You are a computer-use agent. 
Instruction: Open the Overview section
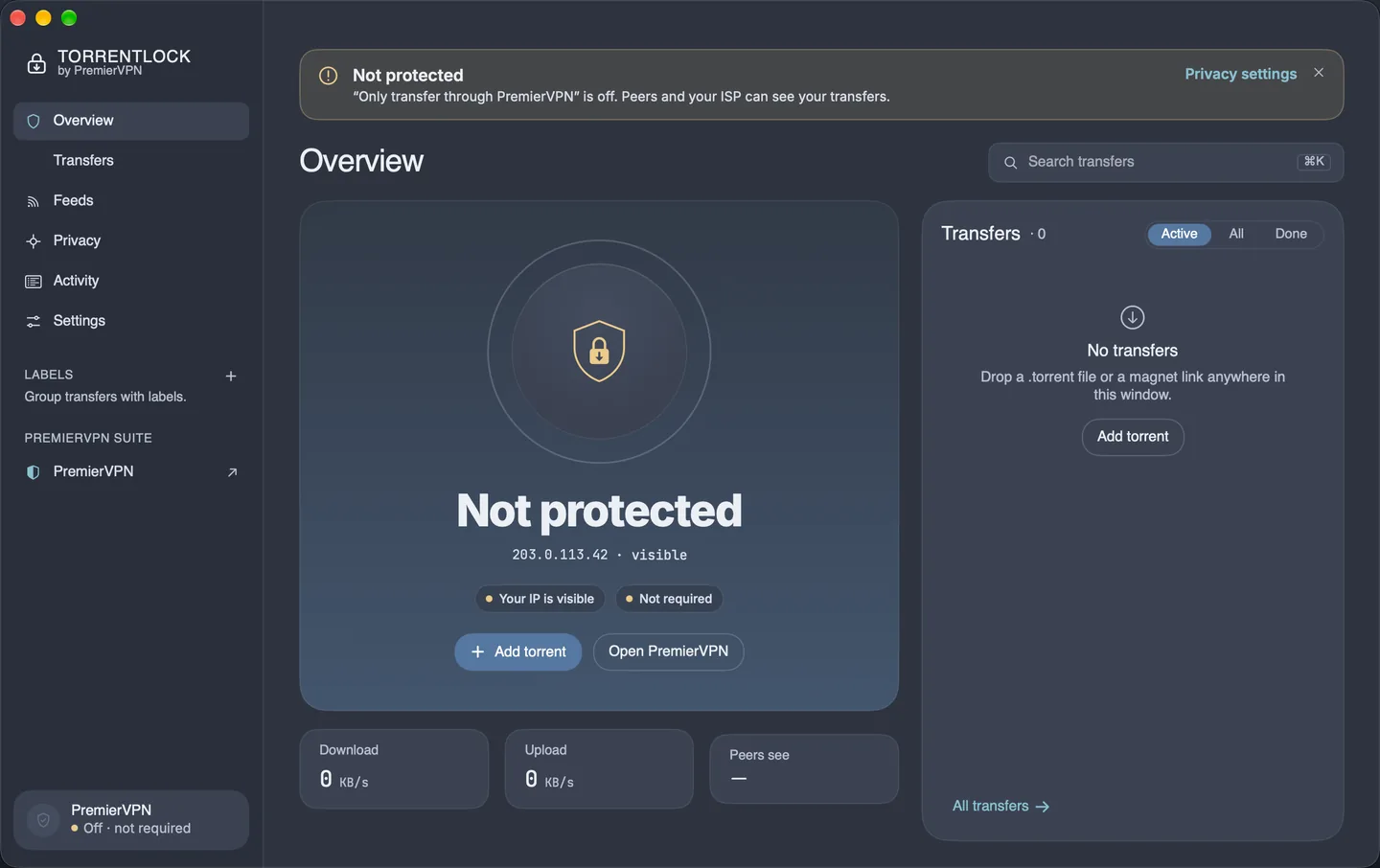point(131,121)
